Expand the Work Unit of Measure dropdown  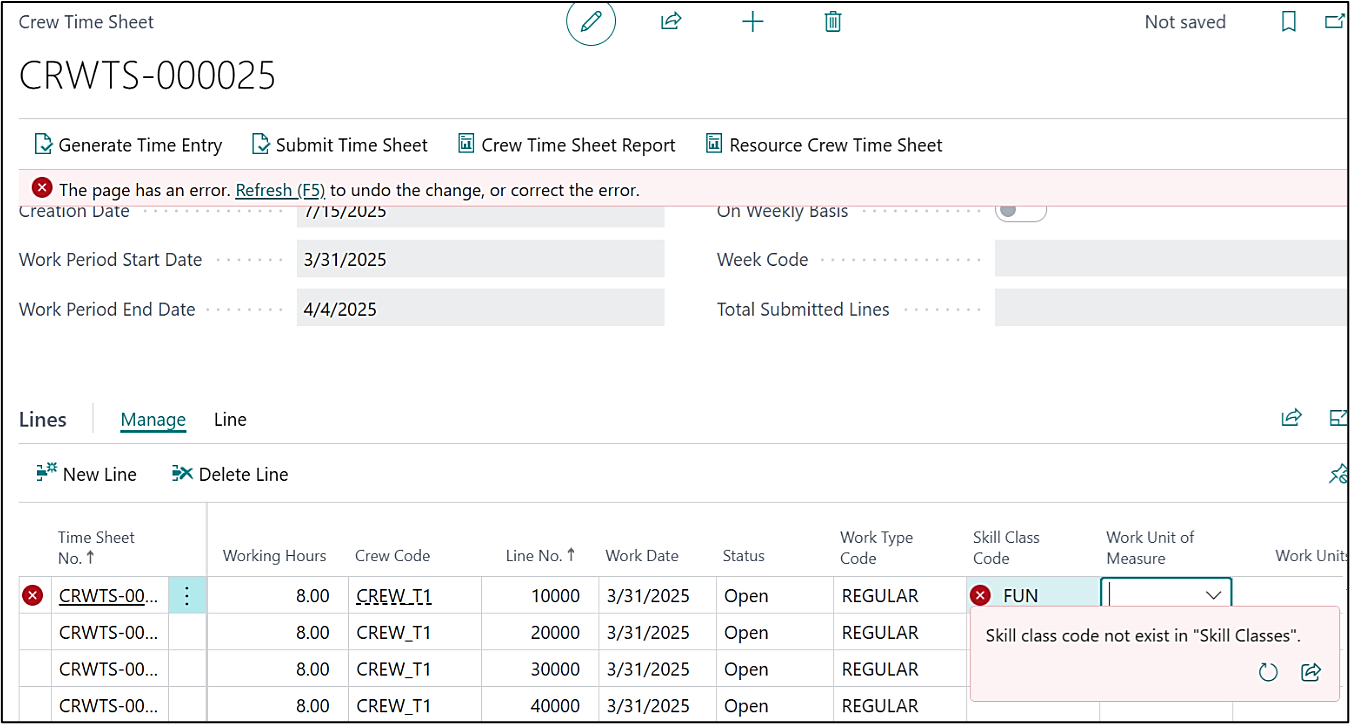click(1214, 596)
